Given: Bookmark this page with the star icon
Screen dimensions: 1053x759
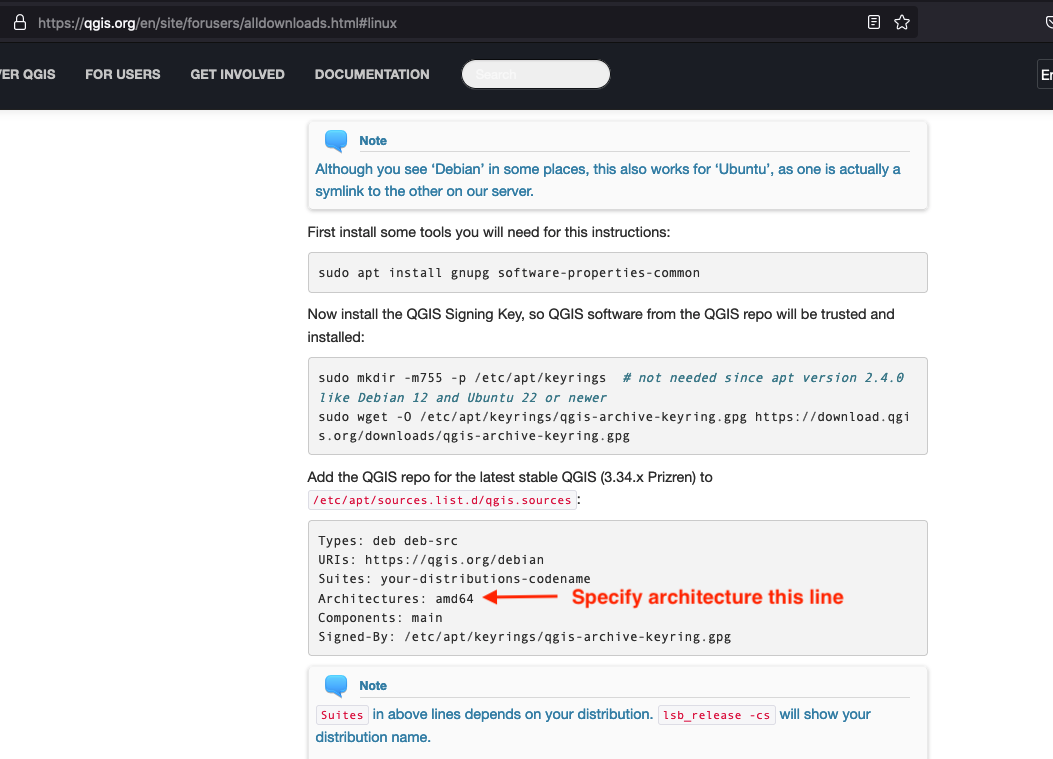Looking at the screenshot, I should pos(902,23).
